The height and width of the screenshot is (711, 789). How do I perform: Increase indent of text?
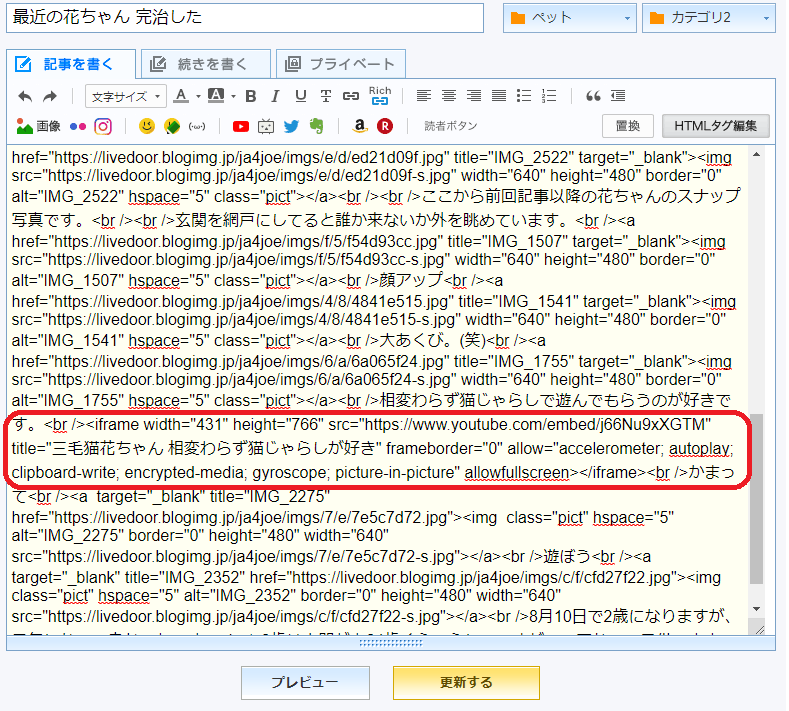tap(618, 96)
